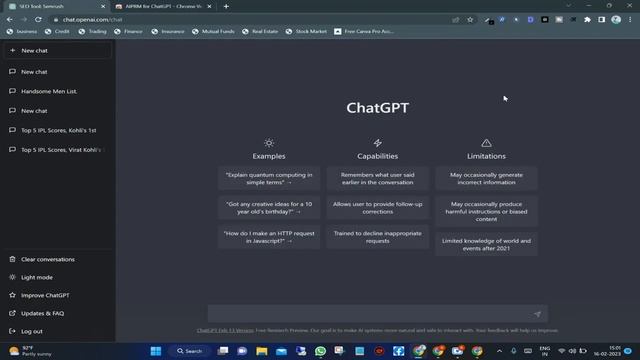This screenshot has height=360, width=640.
Task: Click the send message paper-plane icon
Action: tap(537, 314)
